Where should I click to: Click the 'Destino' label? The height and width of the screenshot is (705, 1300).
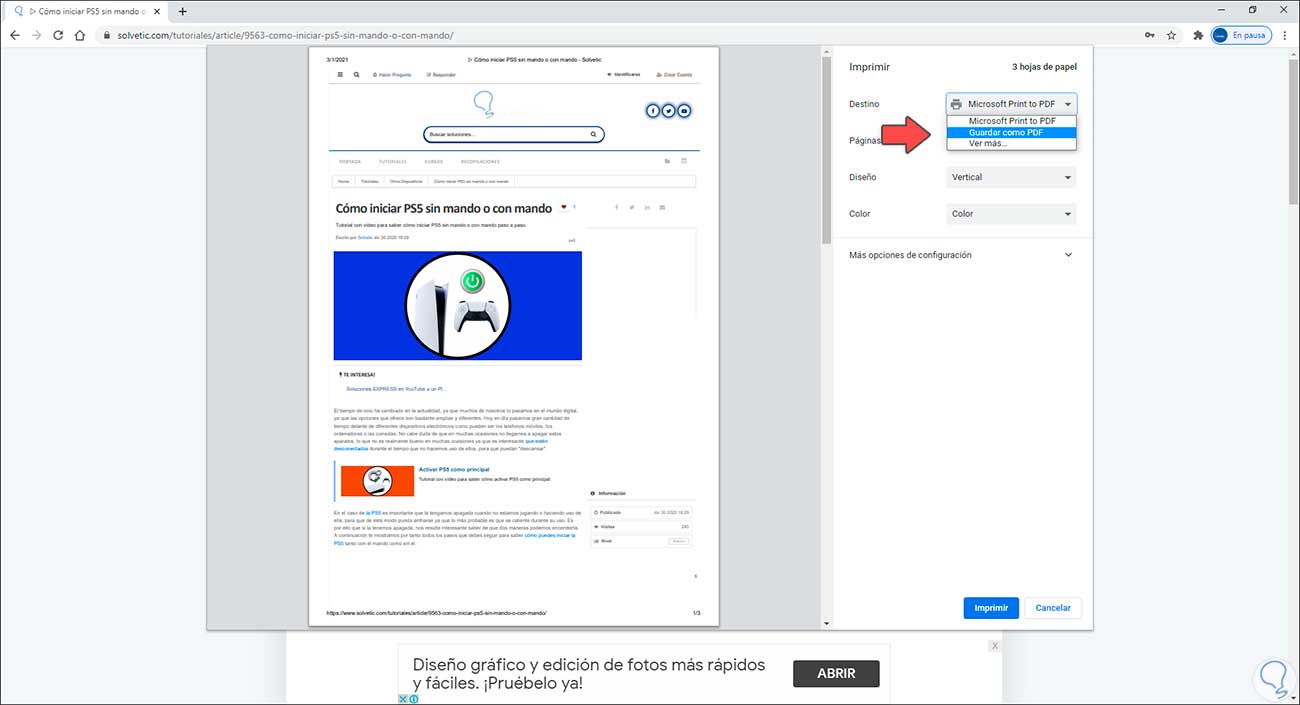(x=864, y=104)
